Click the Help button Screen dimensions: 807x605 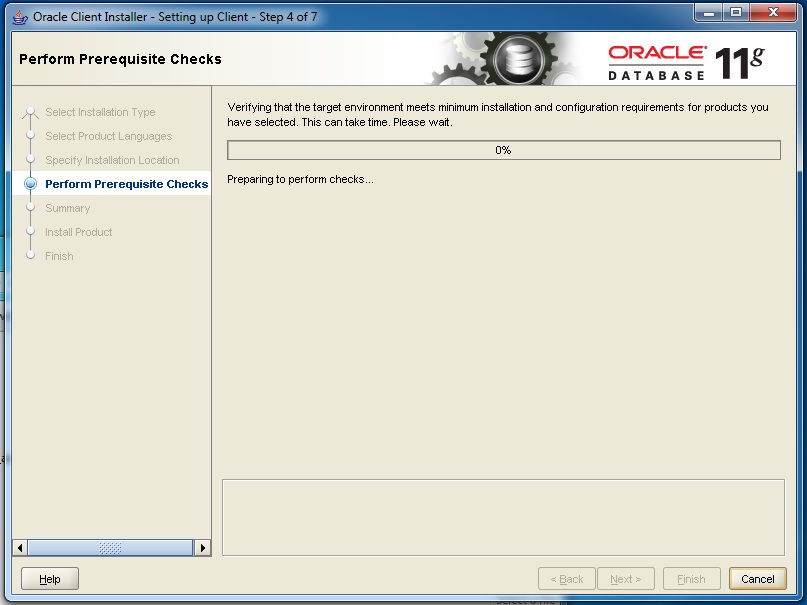[x=50, y=579]
